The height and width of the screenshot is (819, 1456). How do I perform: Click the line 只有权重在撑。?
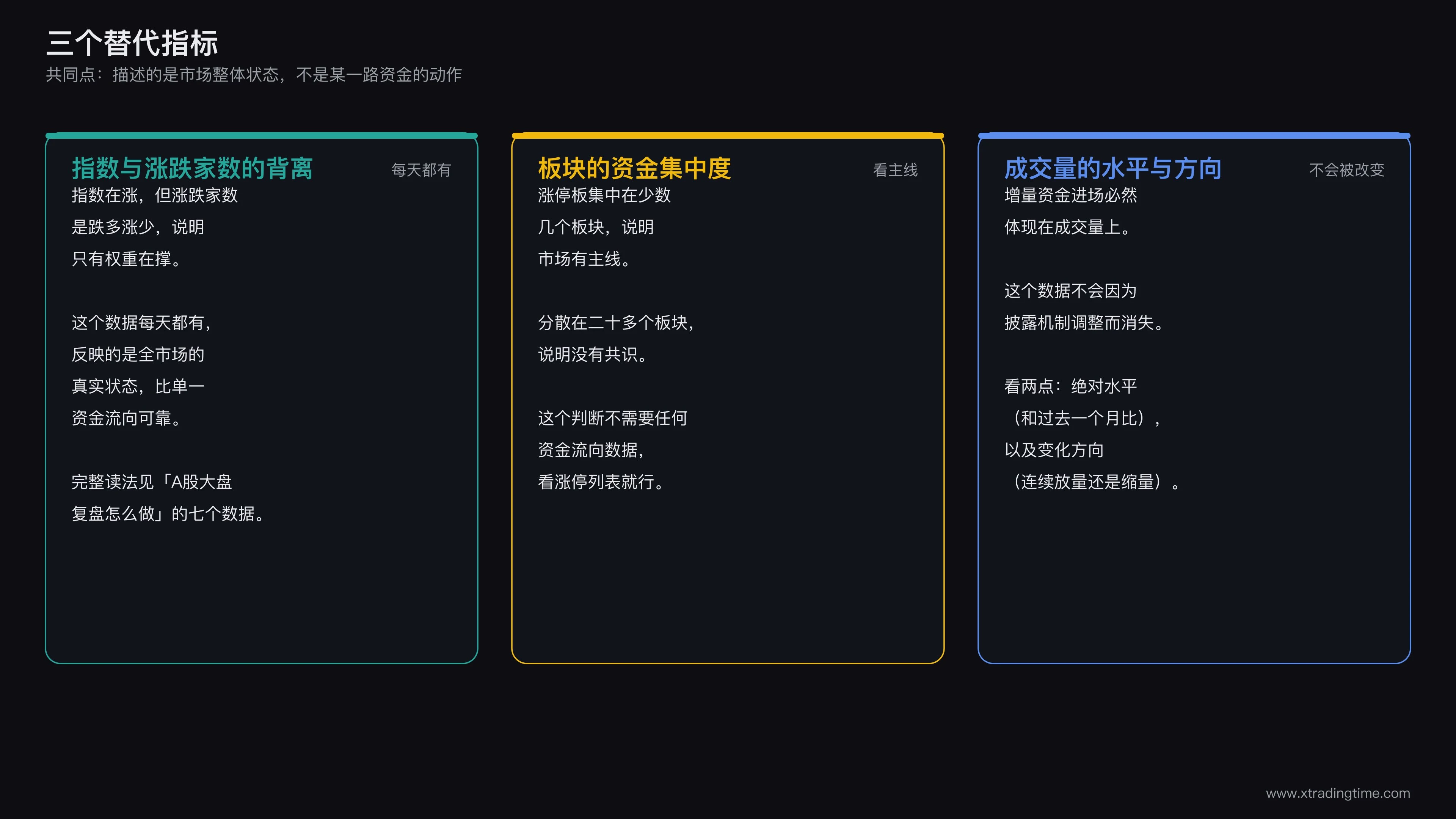coord(126,259)
